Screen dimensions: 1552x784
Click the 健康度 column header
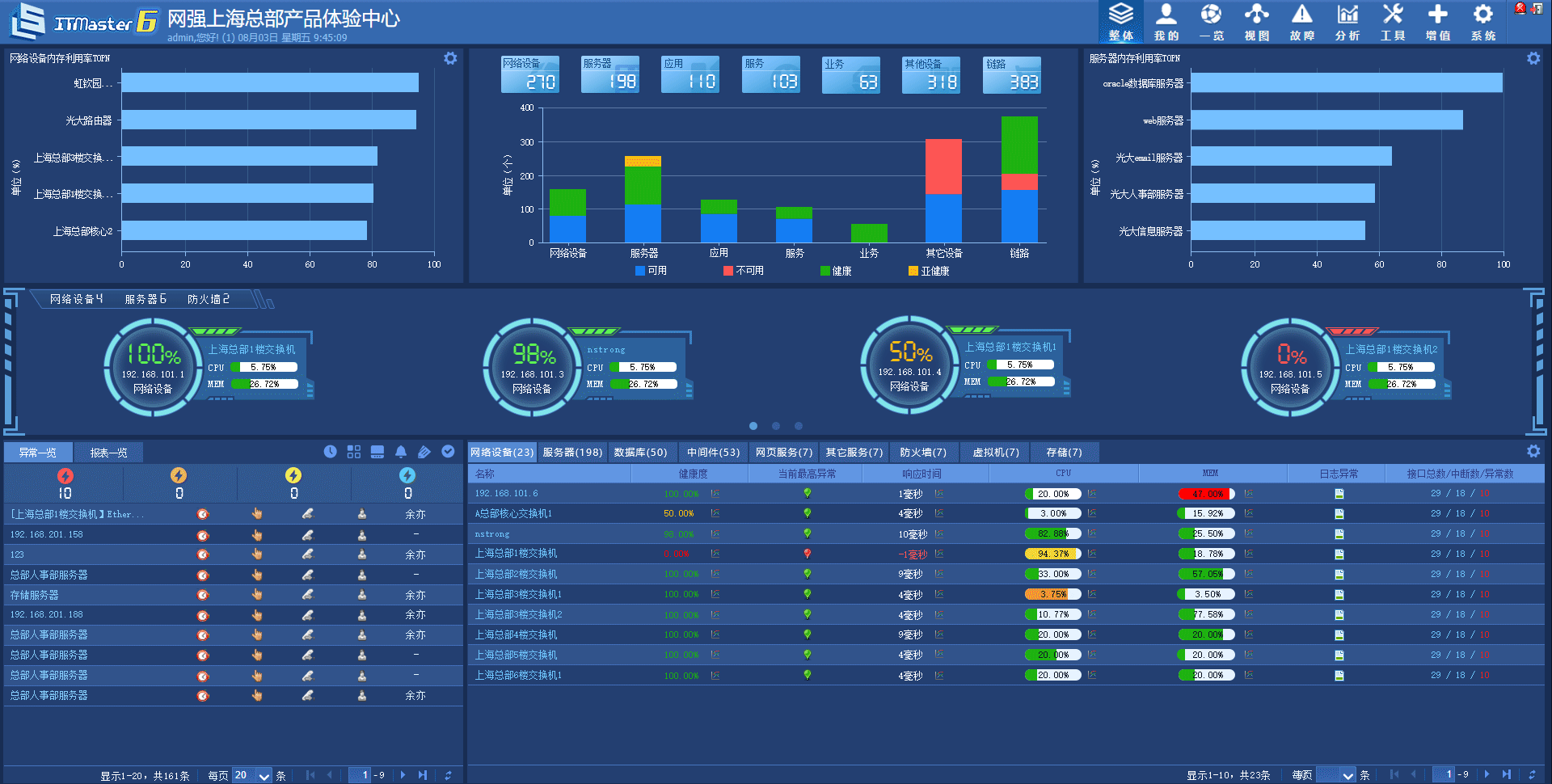click(693, 474)
